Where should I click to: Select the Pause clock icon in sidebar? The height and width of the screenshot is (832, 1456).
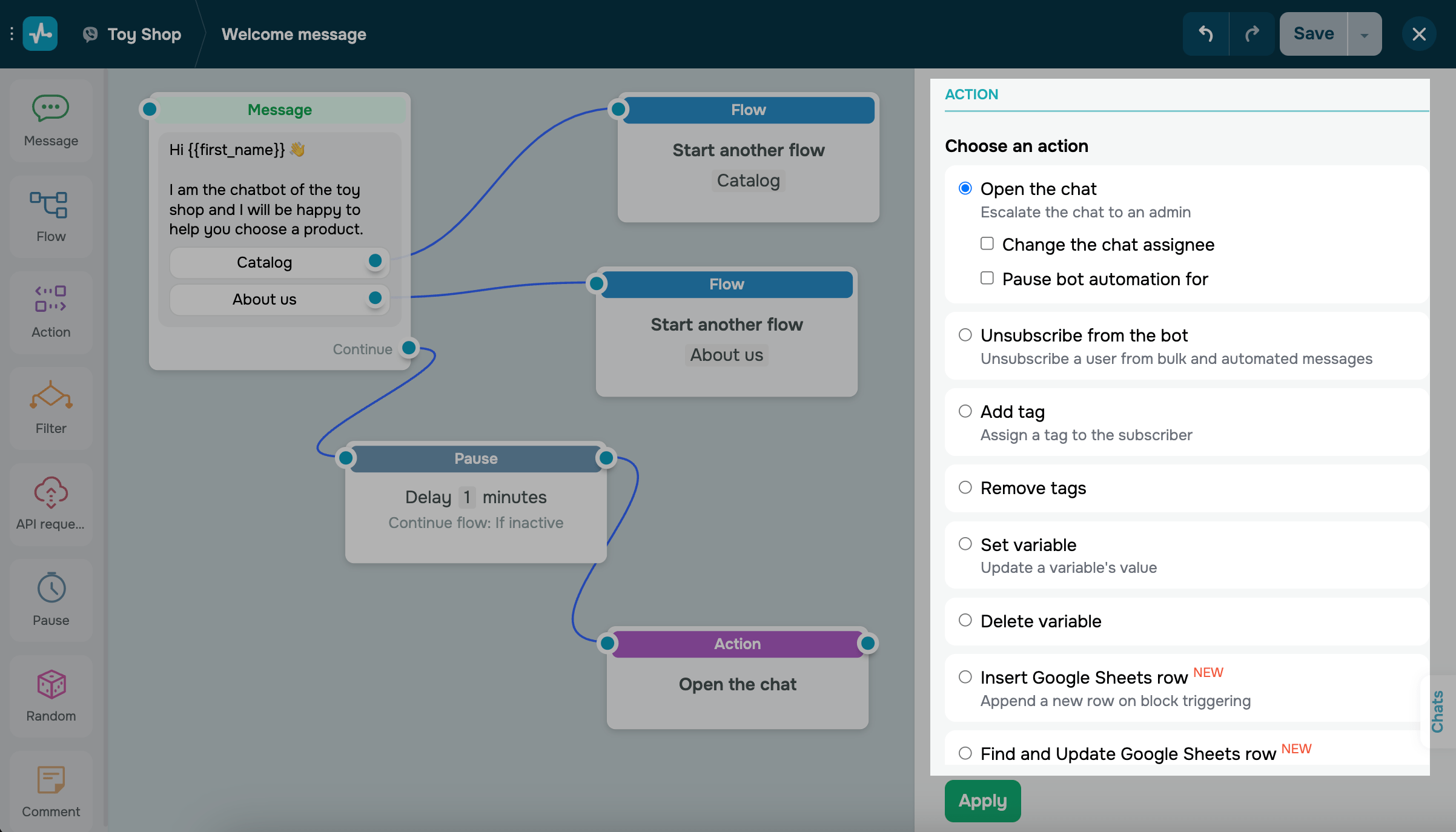point(51,587)
